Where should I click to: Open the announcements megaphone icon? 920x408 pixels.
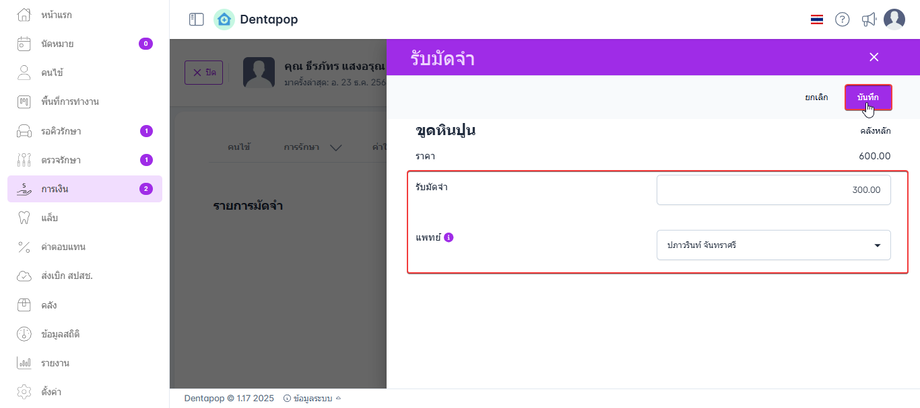pos(867,20)
